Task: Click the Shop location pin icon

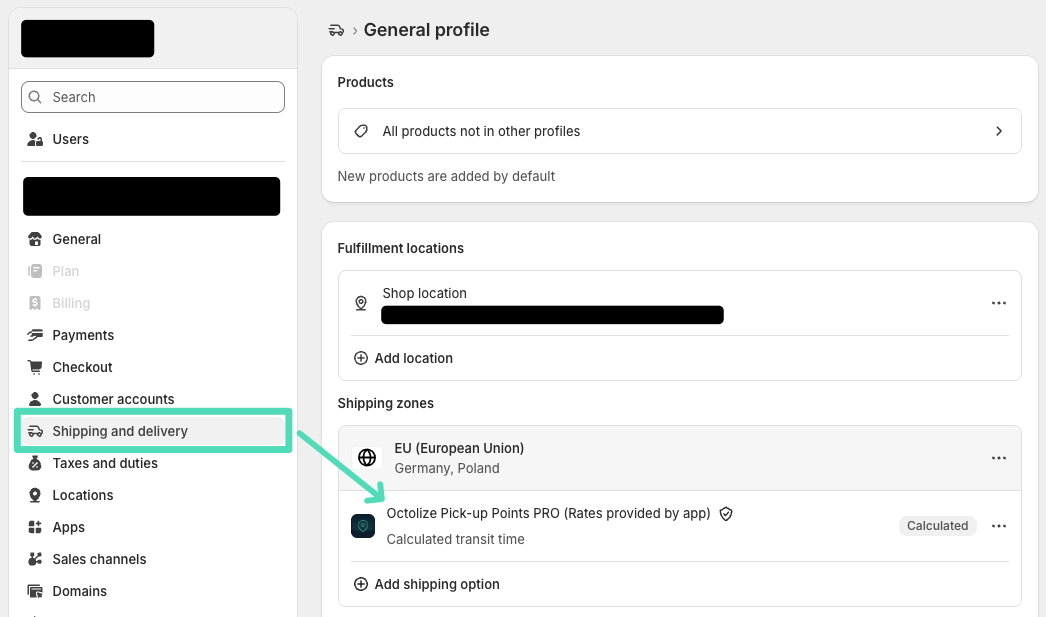Action: point(361,303)
